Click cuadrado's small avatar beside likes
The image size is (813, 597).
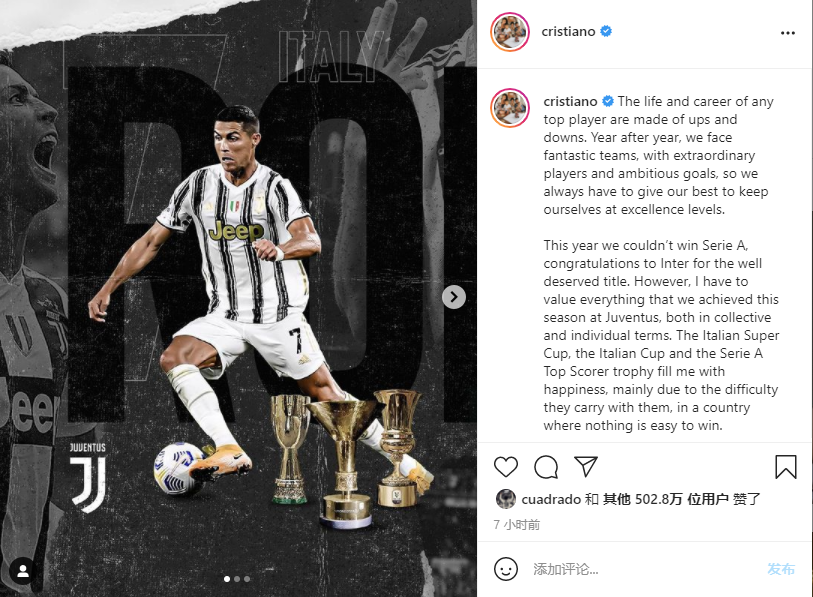coord(506,499)
